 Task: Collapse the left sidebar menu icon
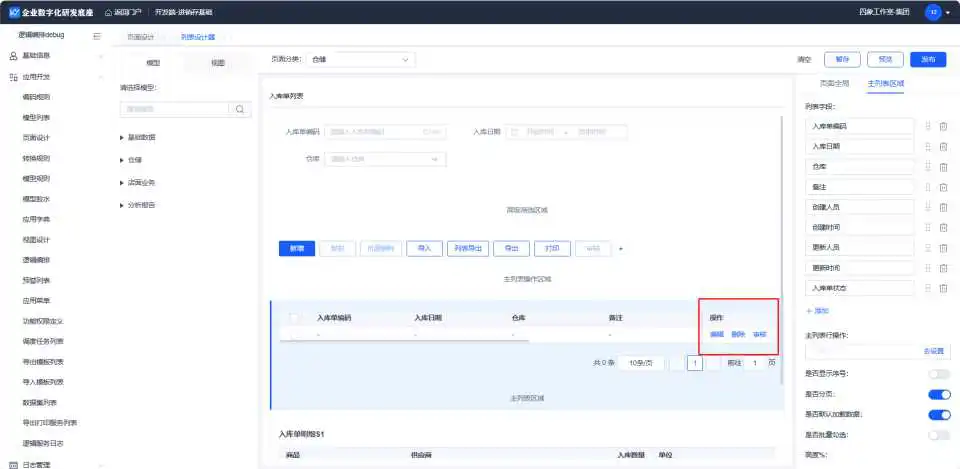pos(97,36)
